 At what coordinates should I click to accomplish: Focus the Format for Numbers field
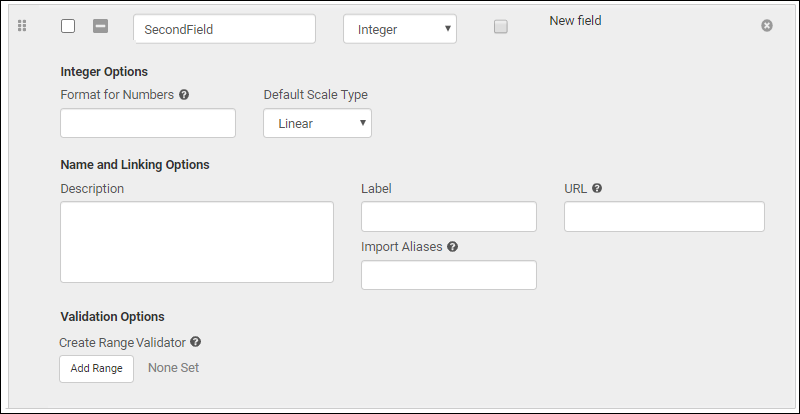coord(148,123)
